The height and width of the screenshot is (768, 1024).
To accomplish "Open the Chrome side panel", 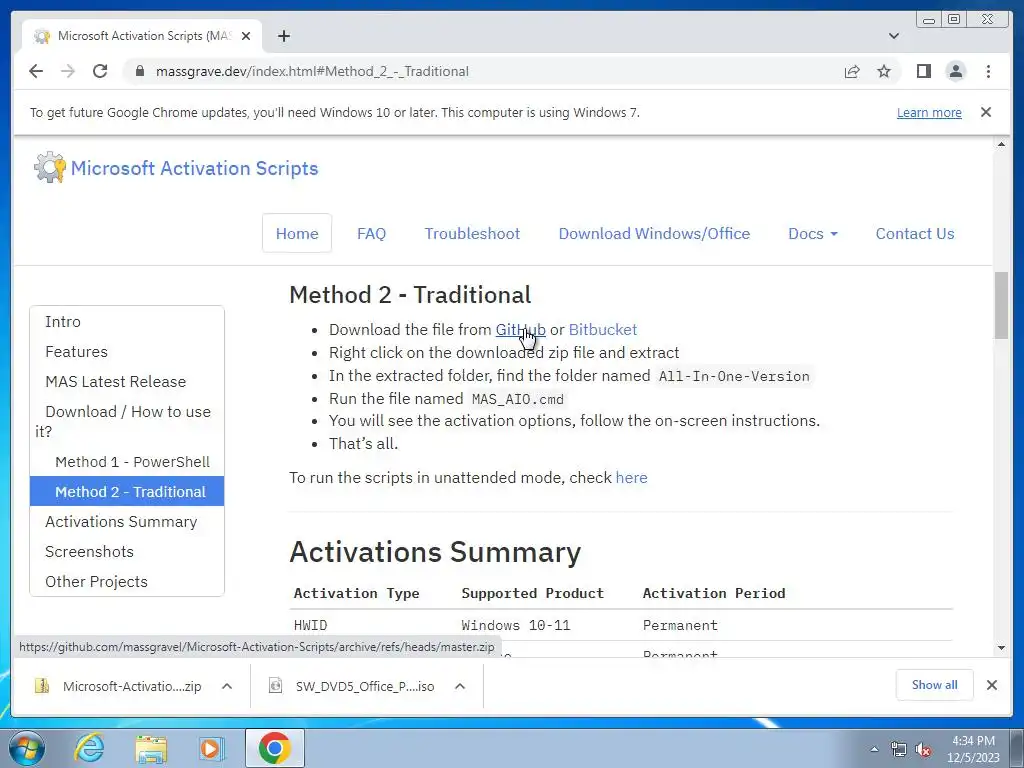I will coord(923,71).
